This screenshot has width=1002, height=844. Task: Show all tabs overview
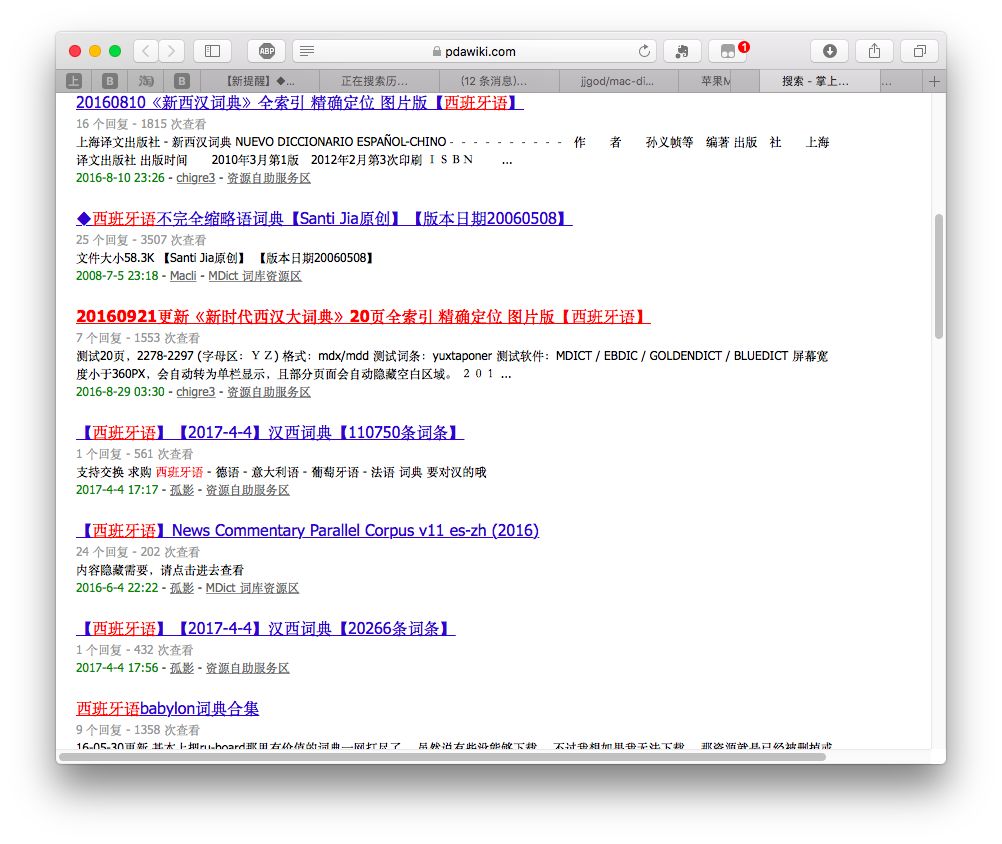coord(919,51)
